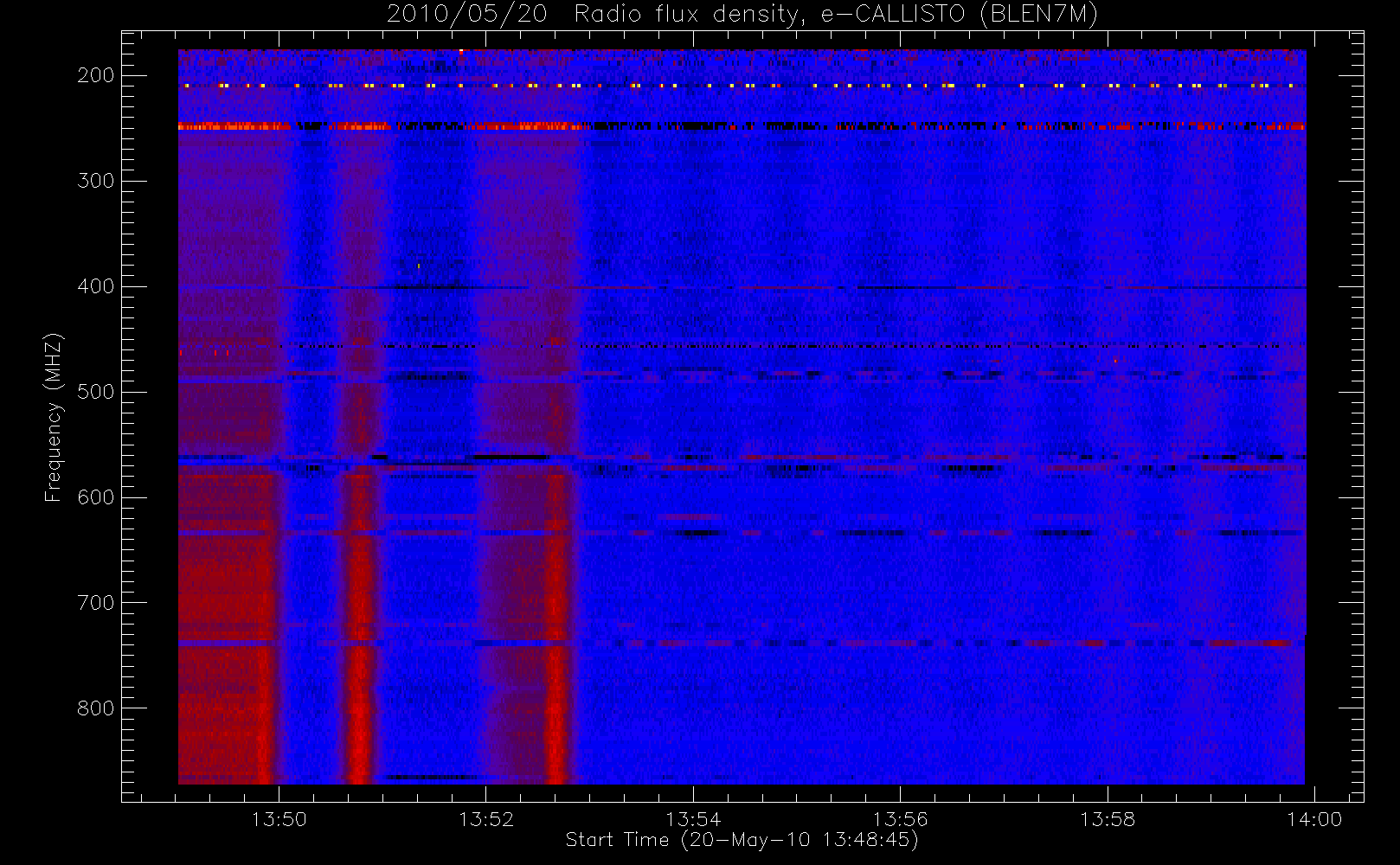1400x865 pixels.
Task: Click the 800 frequency tick label
Action: point(96,708)
